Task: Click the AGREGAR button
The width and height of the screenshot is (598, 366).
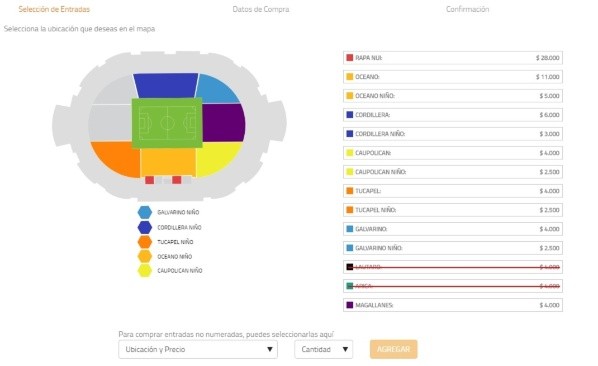Action: (x=394, y=349)
